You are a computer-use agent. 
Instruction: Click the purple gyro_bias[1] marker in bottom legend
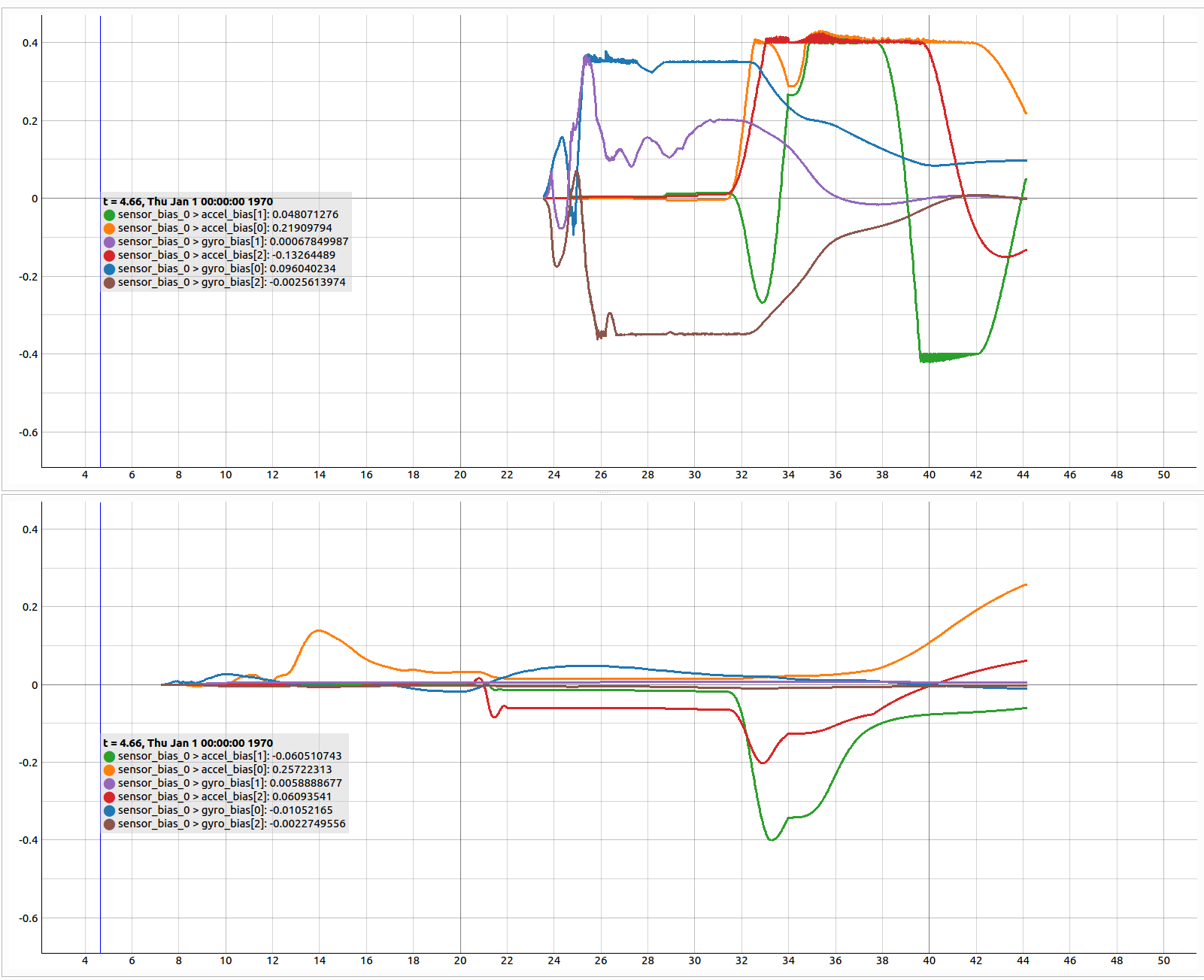tap(110, 783)
